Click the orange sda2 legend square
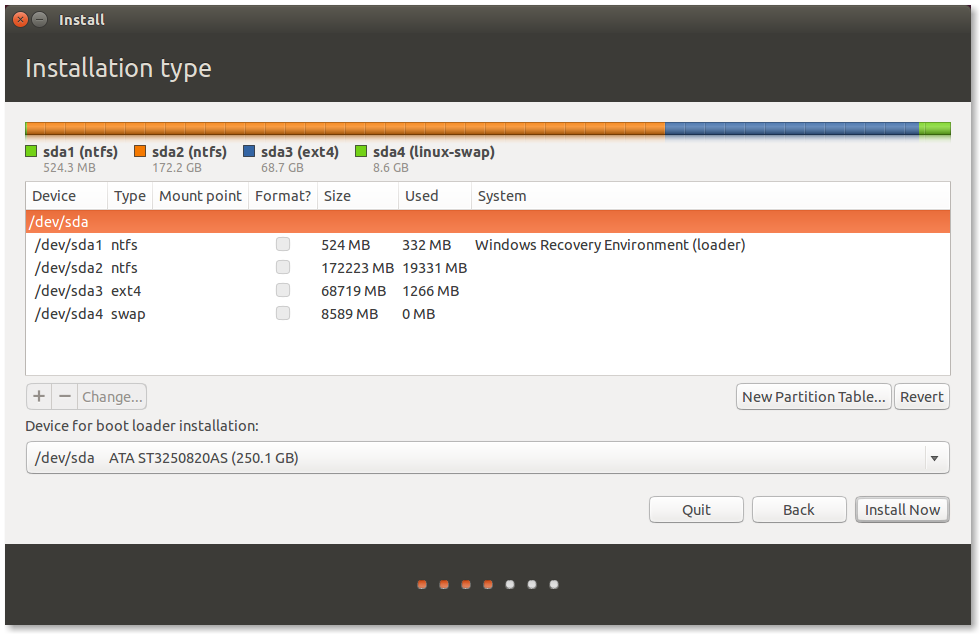 pos(138,152)
